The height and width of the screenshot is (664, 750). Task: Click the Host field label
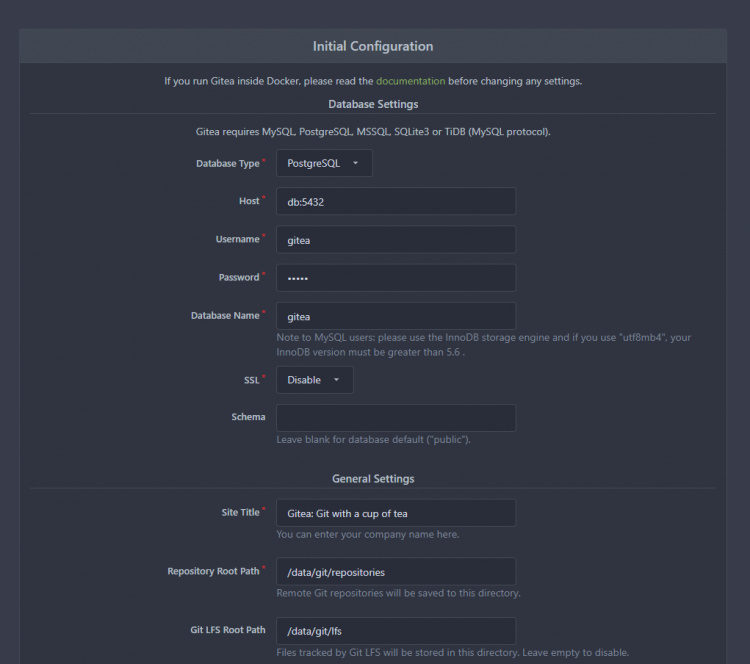click(x=249, y=201)
